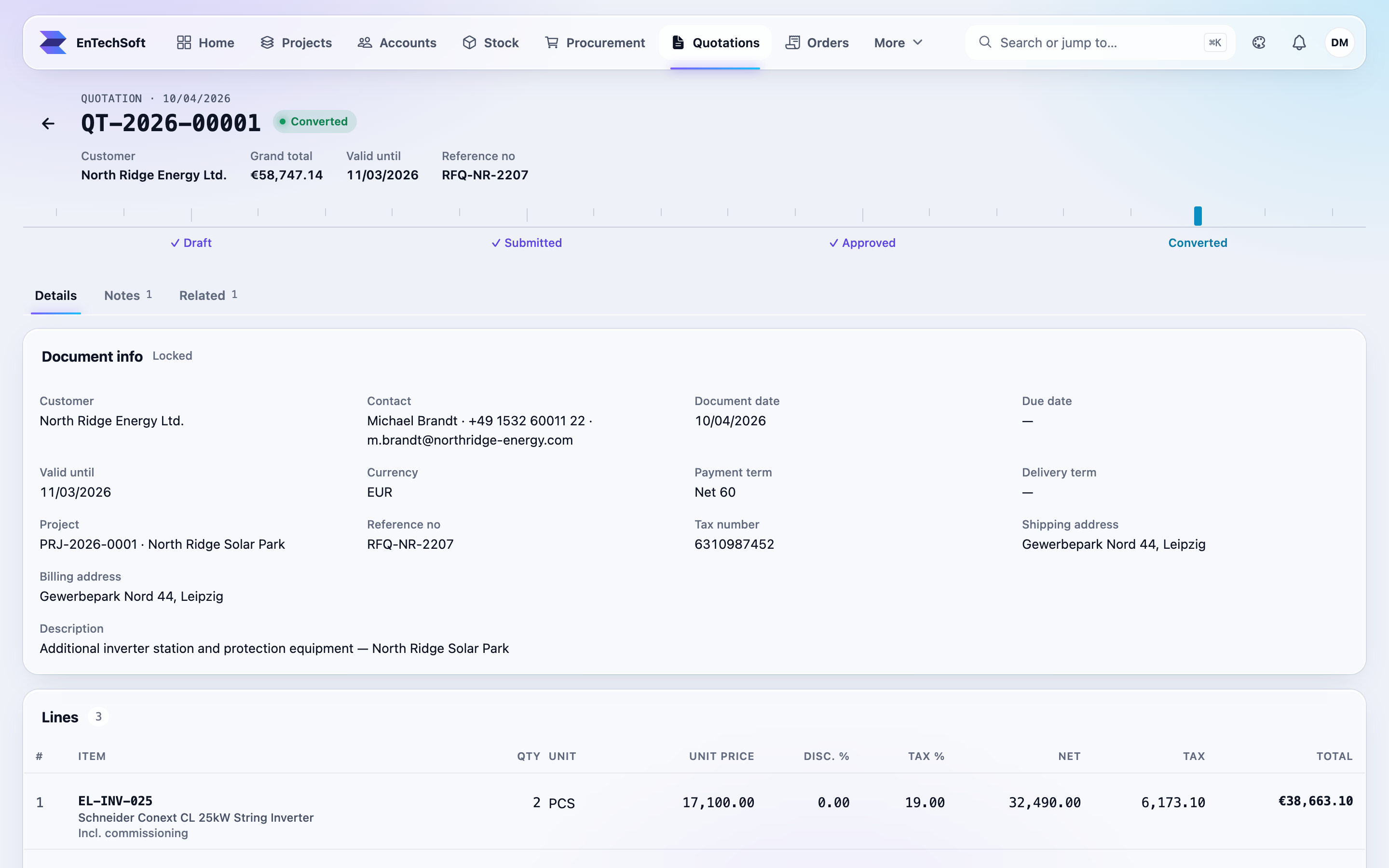Click header reference RFQ-NR-2207
The image size is (1389, 868).
point(485,175)
